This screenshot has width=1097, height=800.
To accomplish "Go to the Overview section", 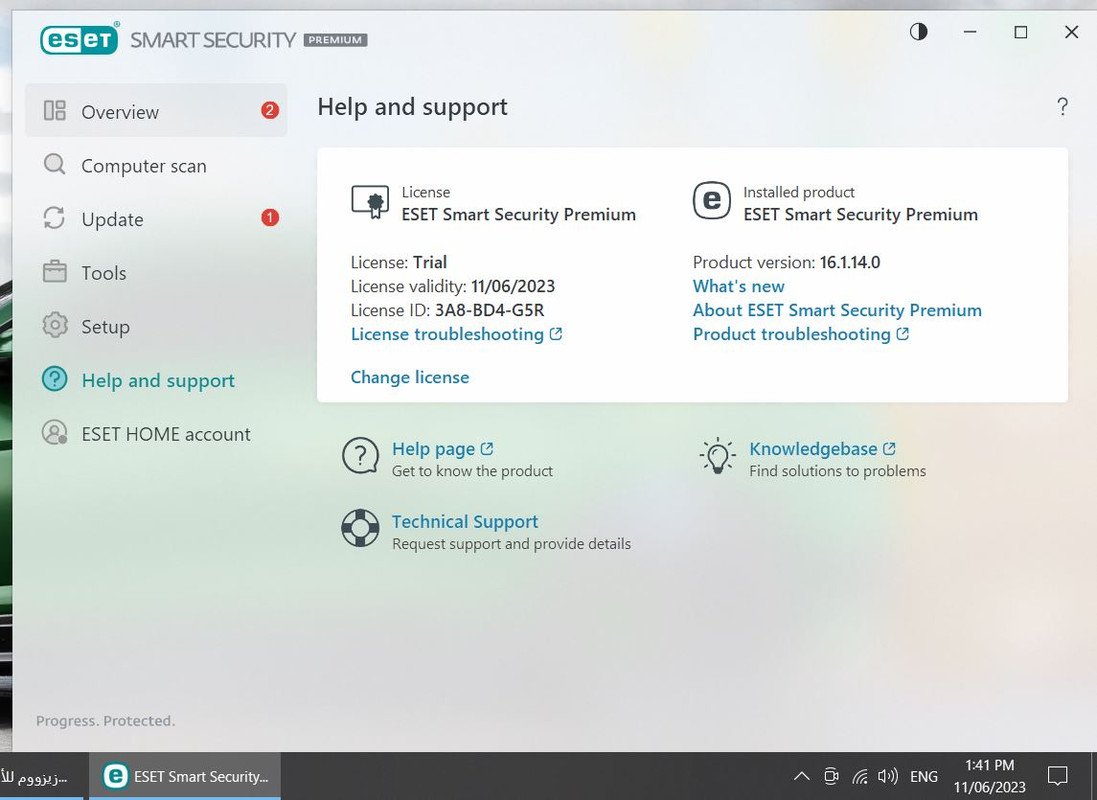I will [x=156, y=111].
